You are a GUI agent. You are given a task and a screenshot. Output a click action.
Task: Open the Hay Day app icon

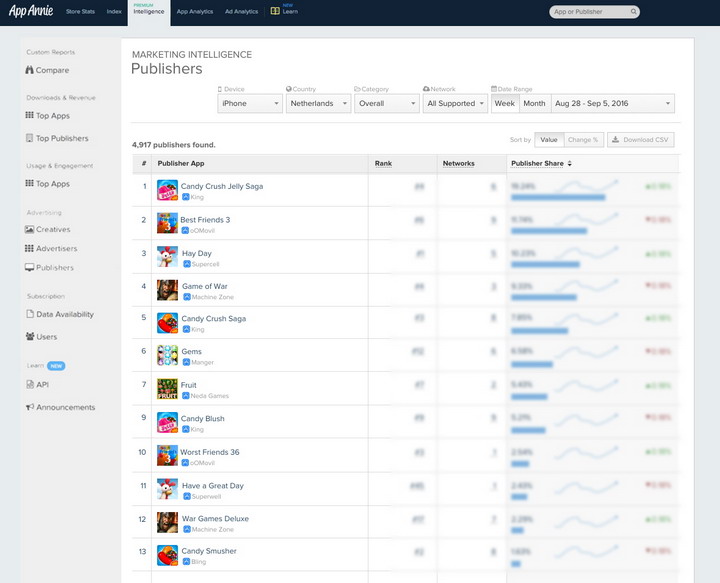pyautogui.click(x=167, y=257)
